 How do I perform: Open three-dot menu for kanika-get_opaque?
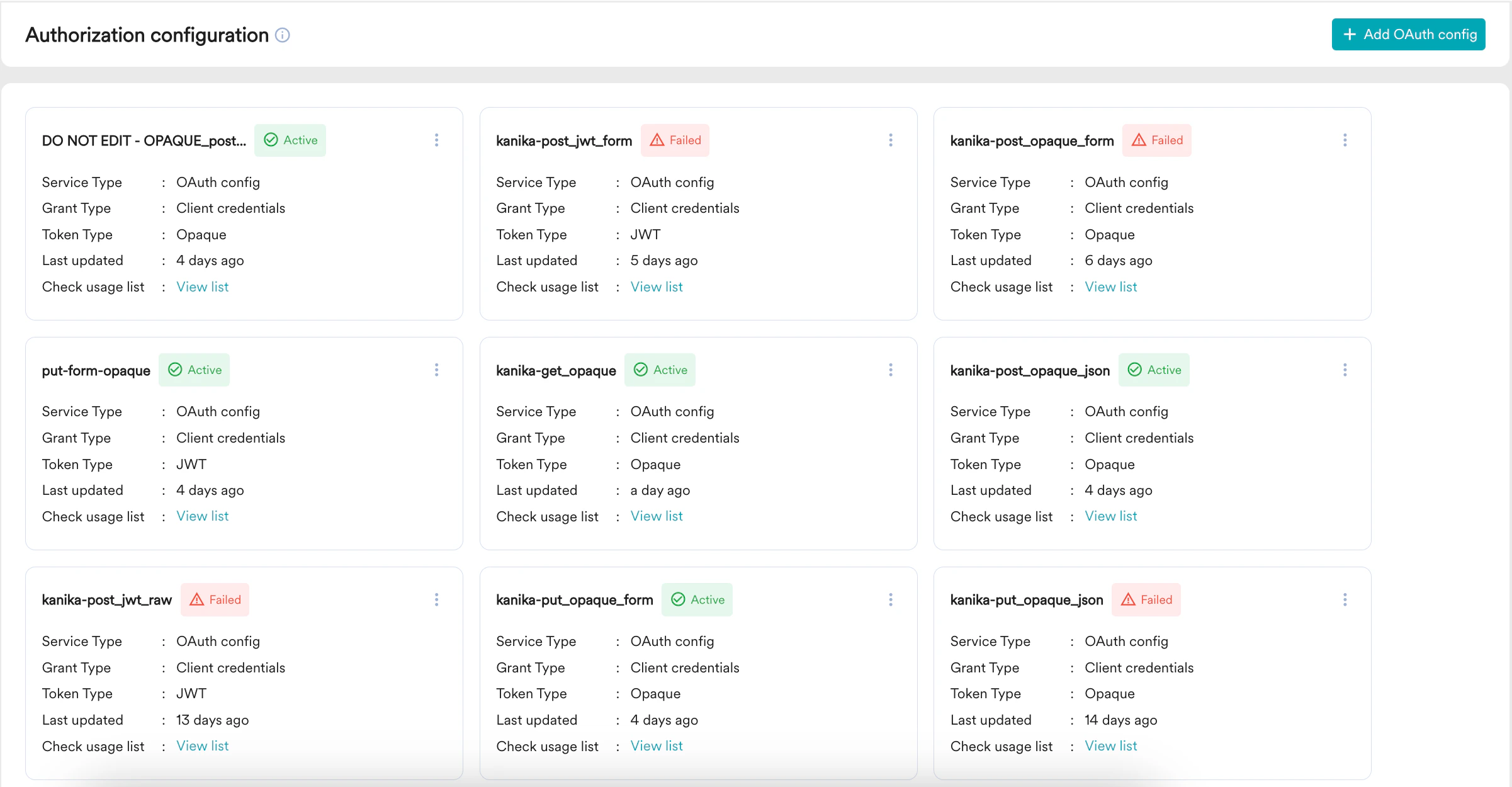pos(890,370)
